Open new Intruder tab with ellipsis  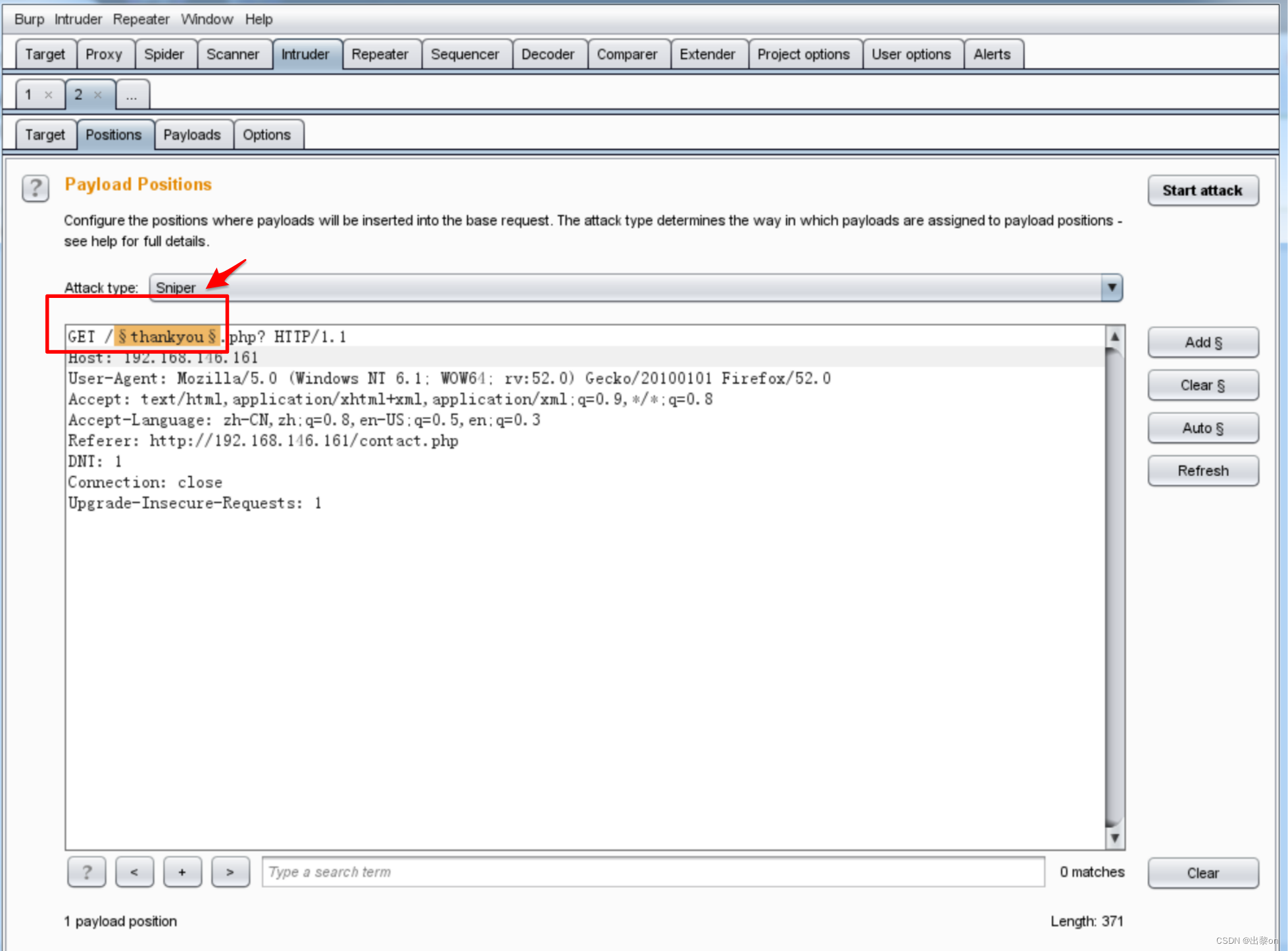[x=132, y=95]
